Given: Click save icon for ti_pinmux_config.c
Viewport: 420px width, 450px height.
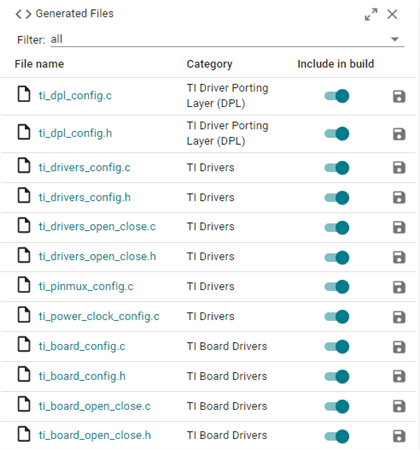Looking at the screenshot, I should (399, 287).
